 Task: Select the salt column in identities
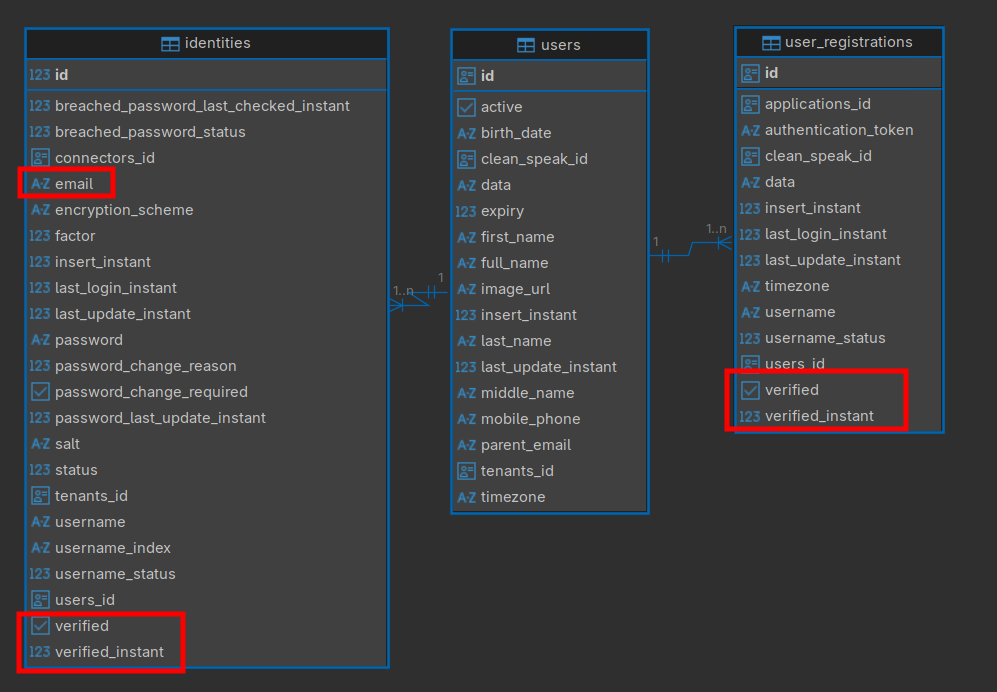(x=67, y=444)
